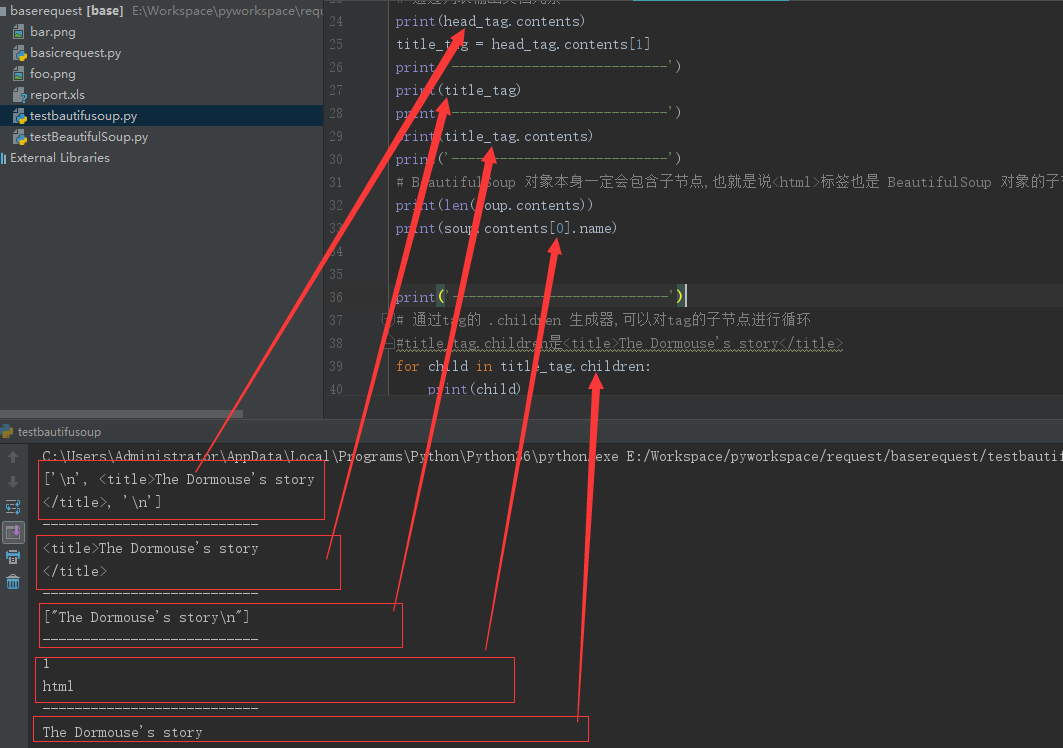The height and width of the screenshot is (748, 1063).
Task: Collapse the baserequest project root
Action: coord(5,11)
